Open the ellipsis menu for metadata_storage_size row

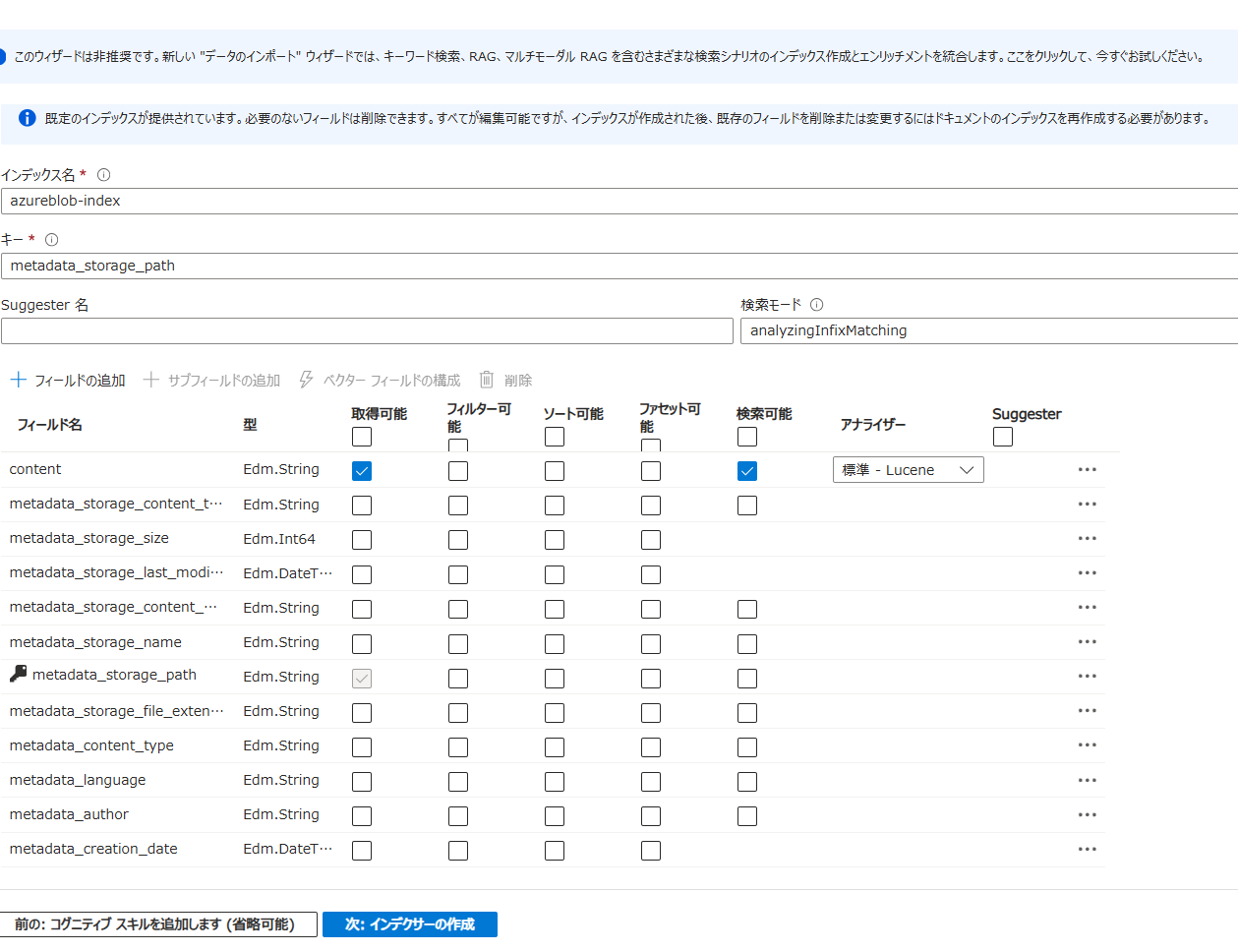click(1087, 539)
